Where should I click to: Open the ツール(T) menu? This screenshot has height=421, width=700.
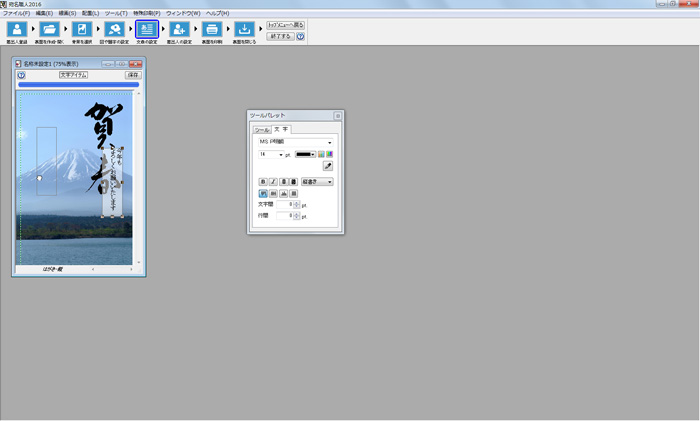pos(116,13)
